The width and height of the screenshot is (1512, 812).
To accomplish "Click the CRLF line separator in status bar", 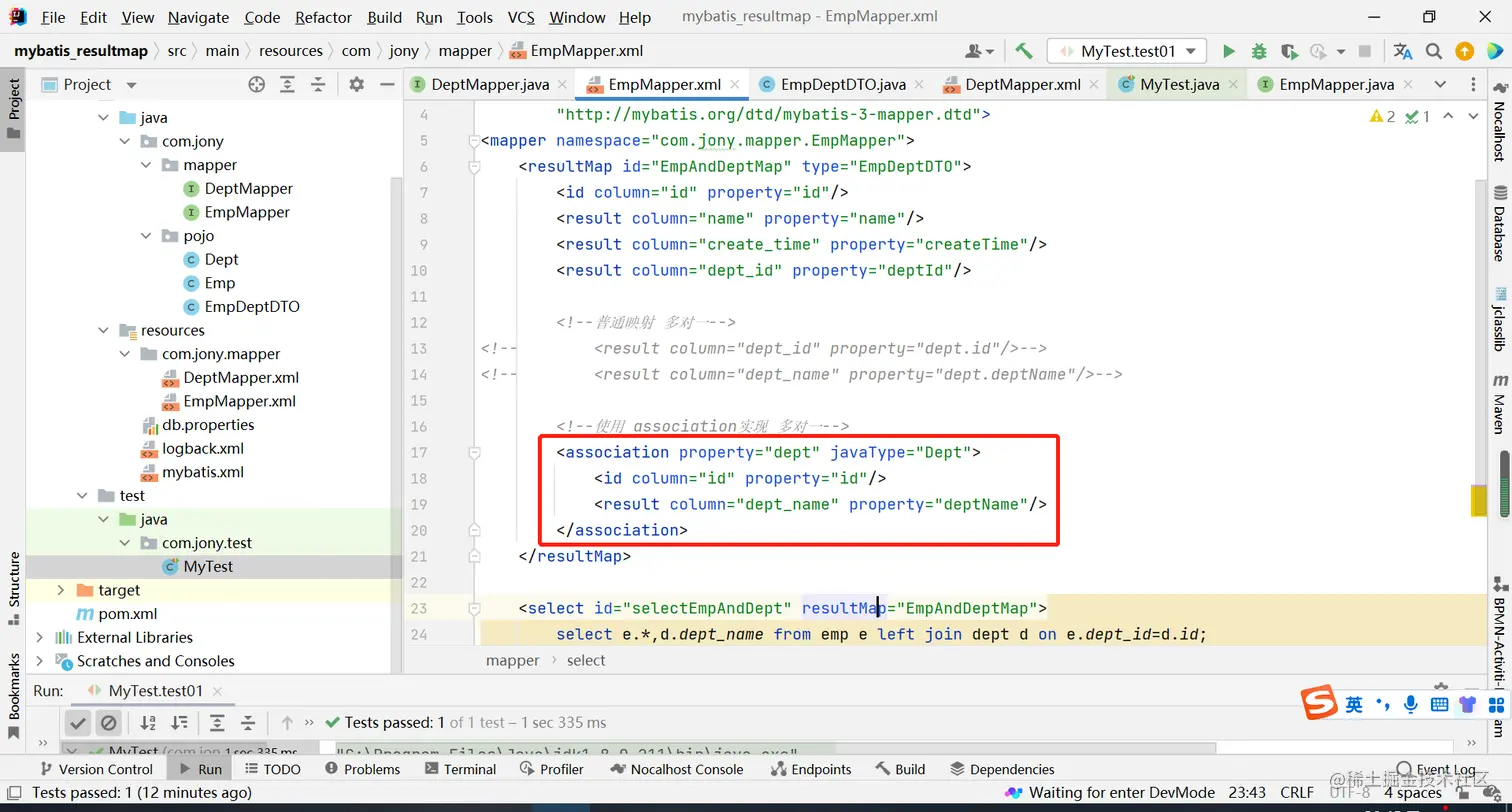I will click(x=1298, y=793).
